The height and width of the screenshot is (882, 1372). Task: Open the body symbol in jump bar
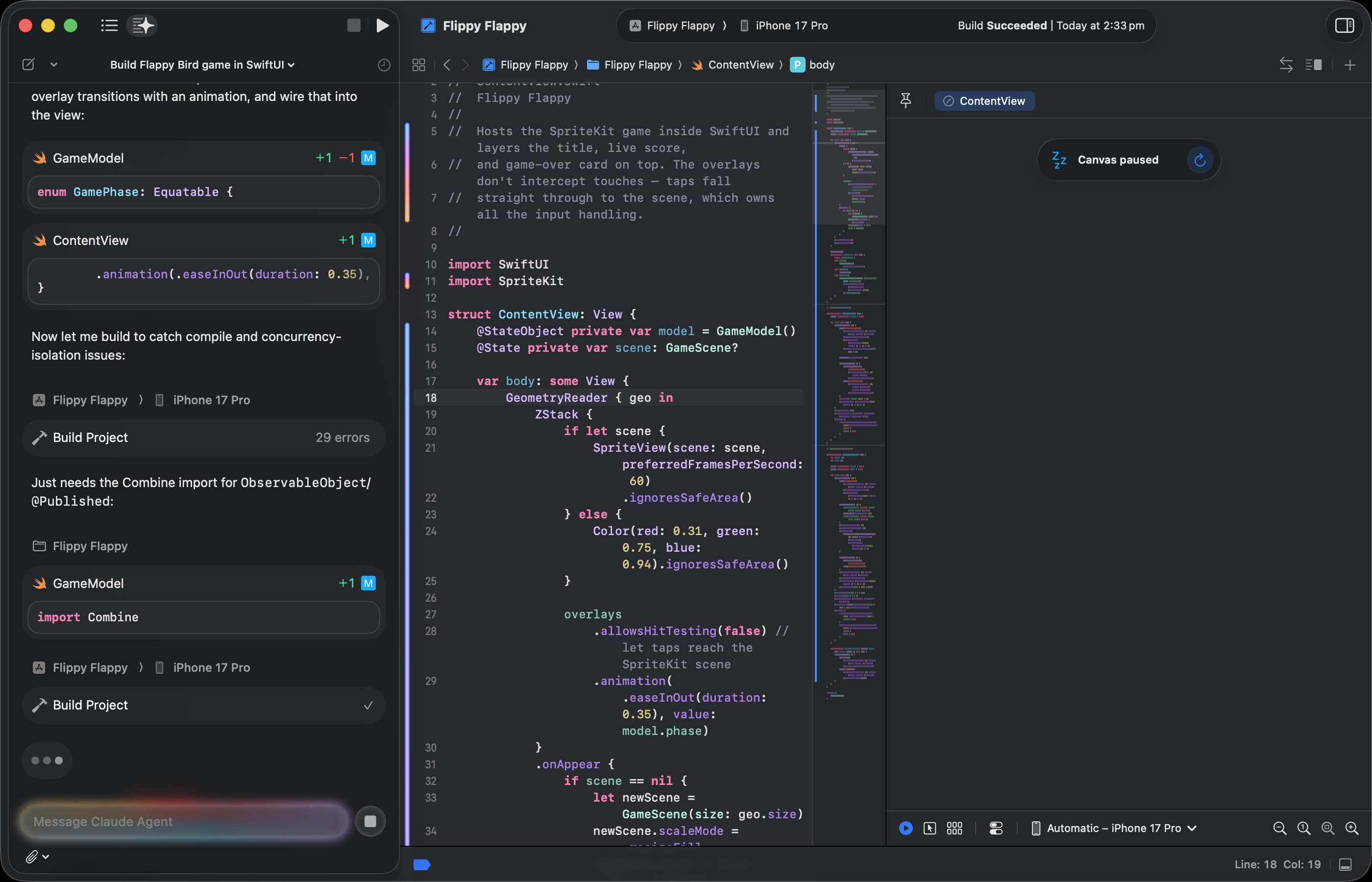click(x=812, y=65)
